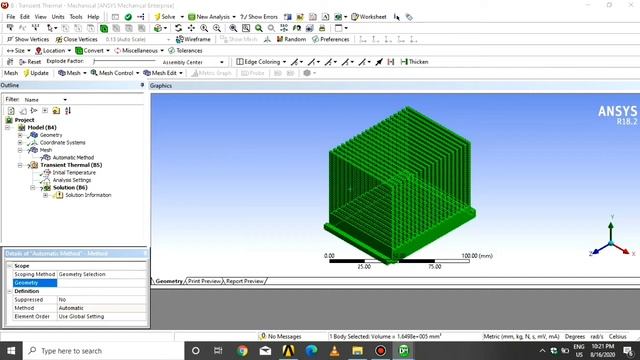Open the Help menu
Image resolution: width=640 pixels, height=360 pixels.
click(x=93, y=17)
